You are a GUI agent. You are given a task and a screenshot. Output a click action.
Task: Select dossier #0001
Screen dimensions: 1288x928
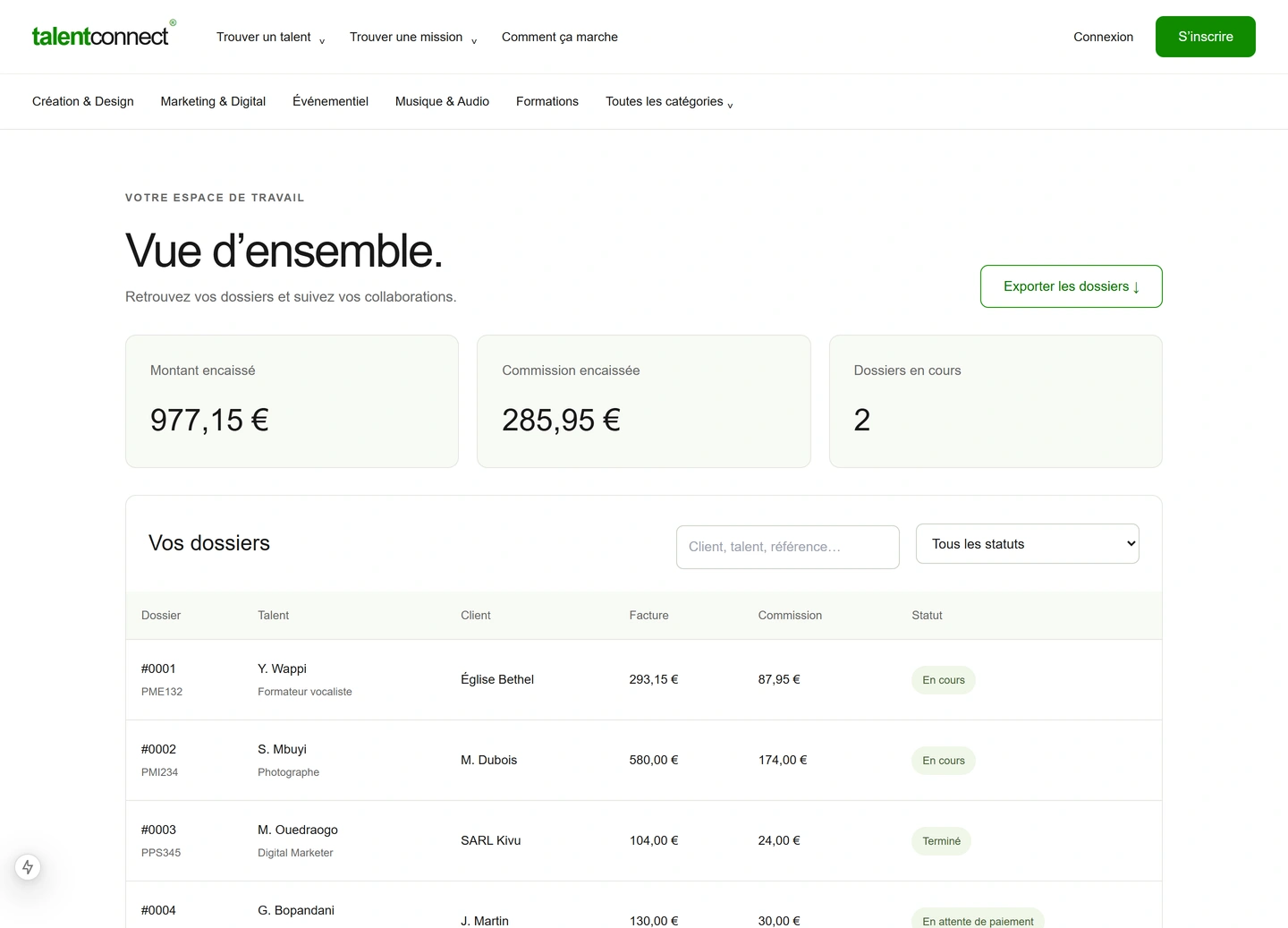point(158,668)
